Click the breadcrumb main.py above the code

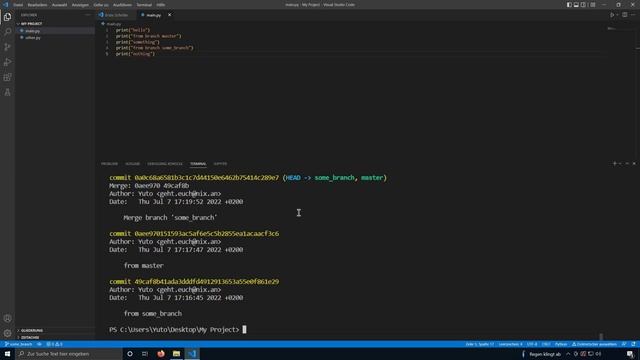[x=111, y=24]
